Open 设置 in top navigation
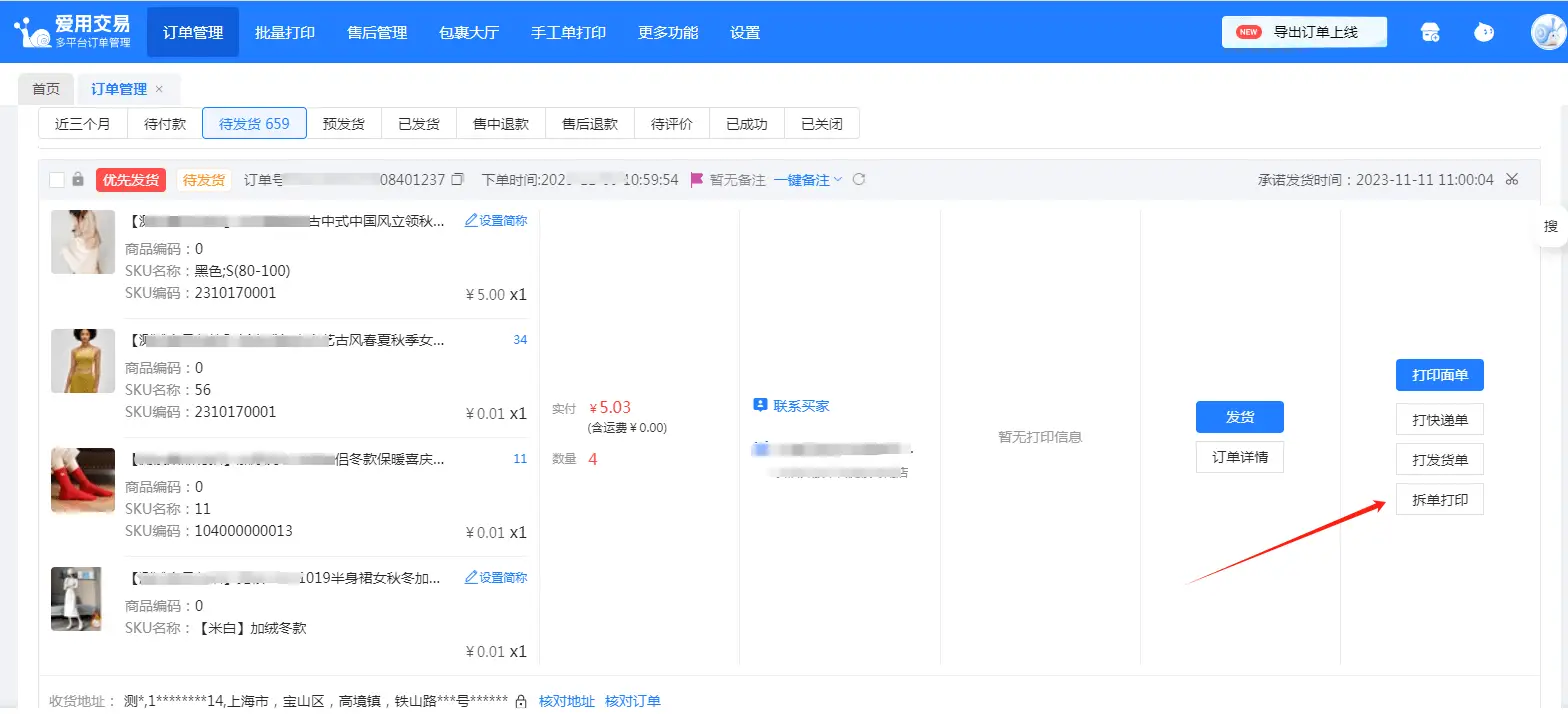This screenshot has height=714, width=1568. click(745, 32)
